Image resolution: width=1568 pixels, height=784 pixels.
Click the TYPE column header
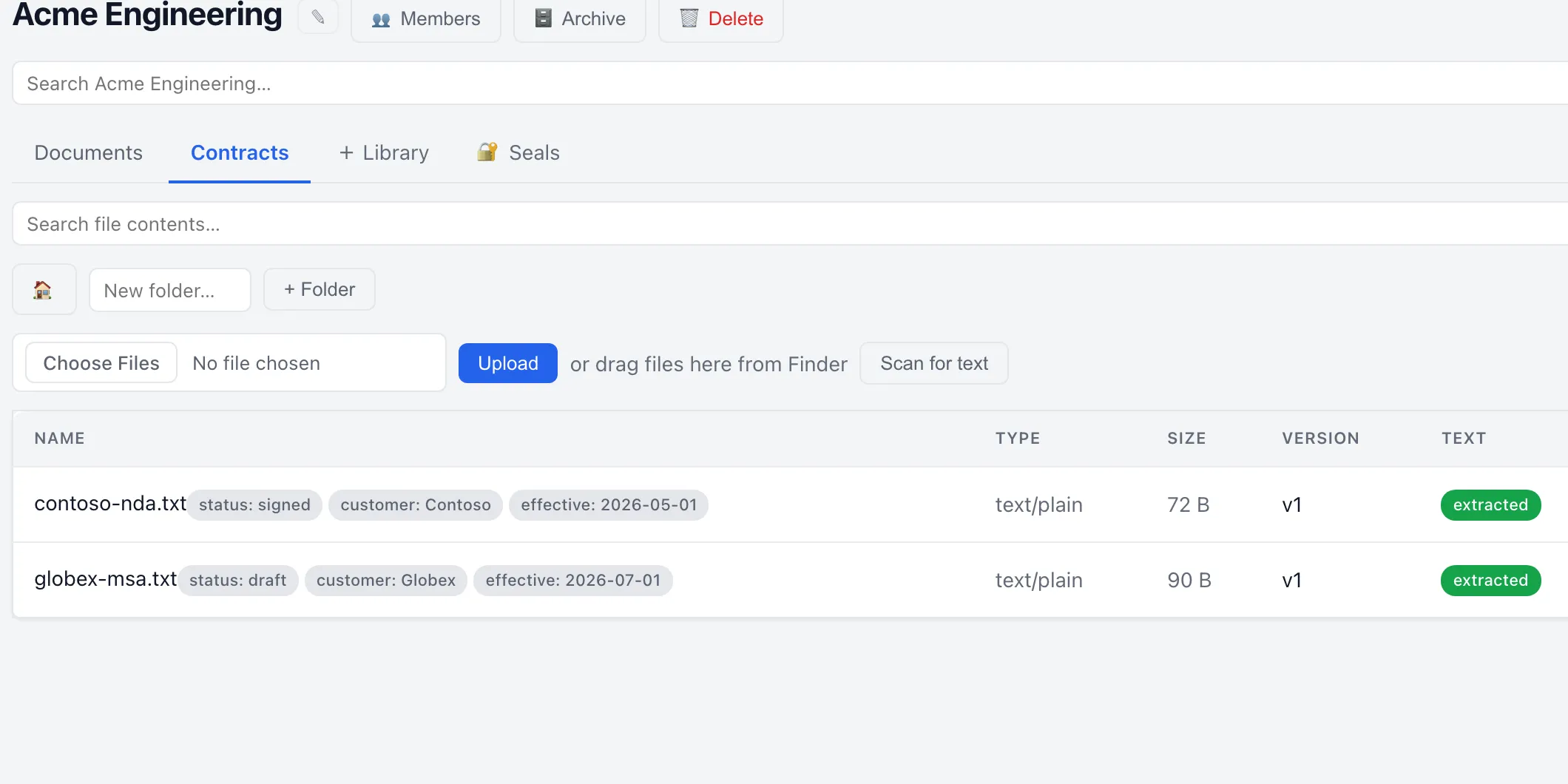(x=1018, y=439)
